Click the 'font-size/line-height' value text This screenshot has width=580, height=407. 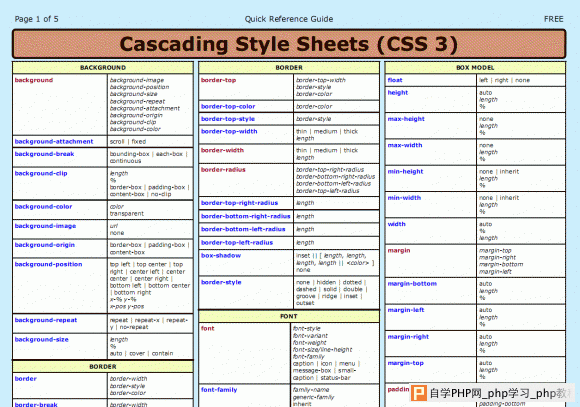pyautogui.click(x=322, y=350)
